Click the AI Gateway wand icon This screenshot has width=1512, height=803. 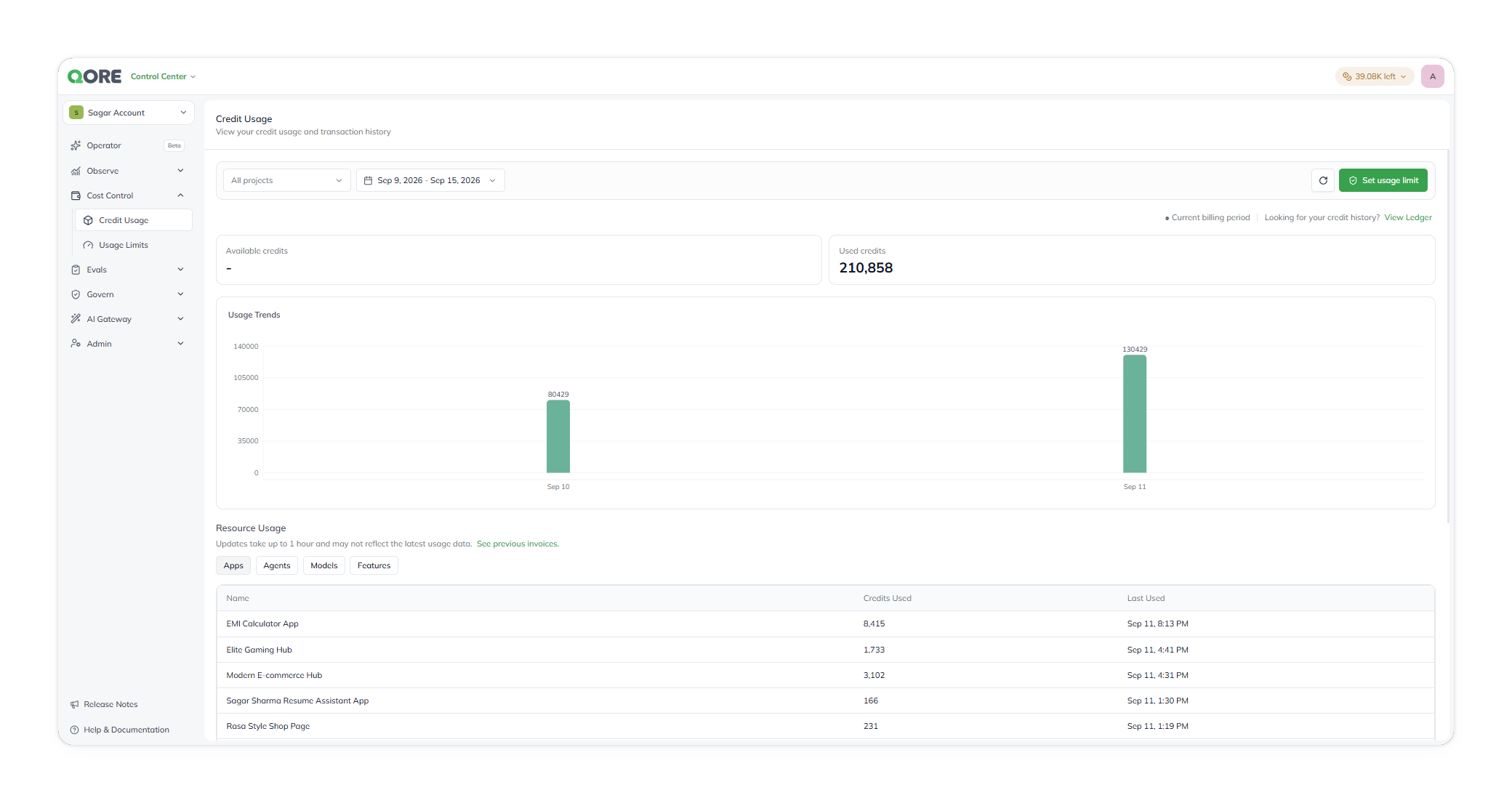(76, 319)
